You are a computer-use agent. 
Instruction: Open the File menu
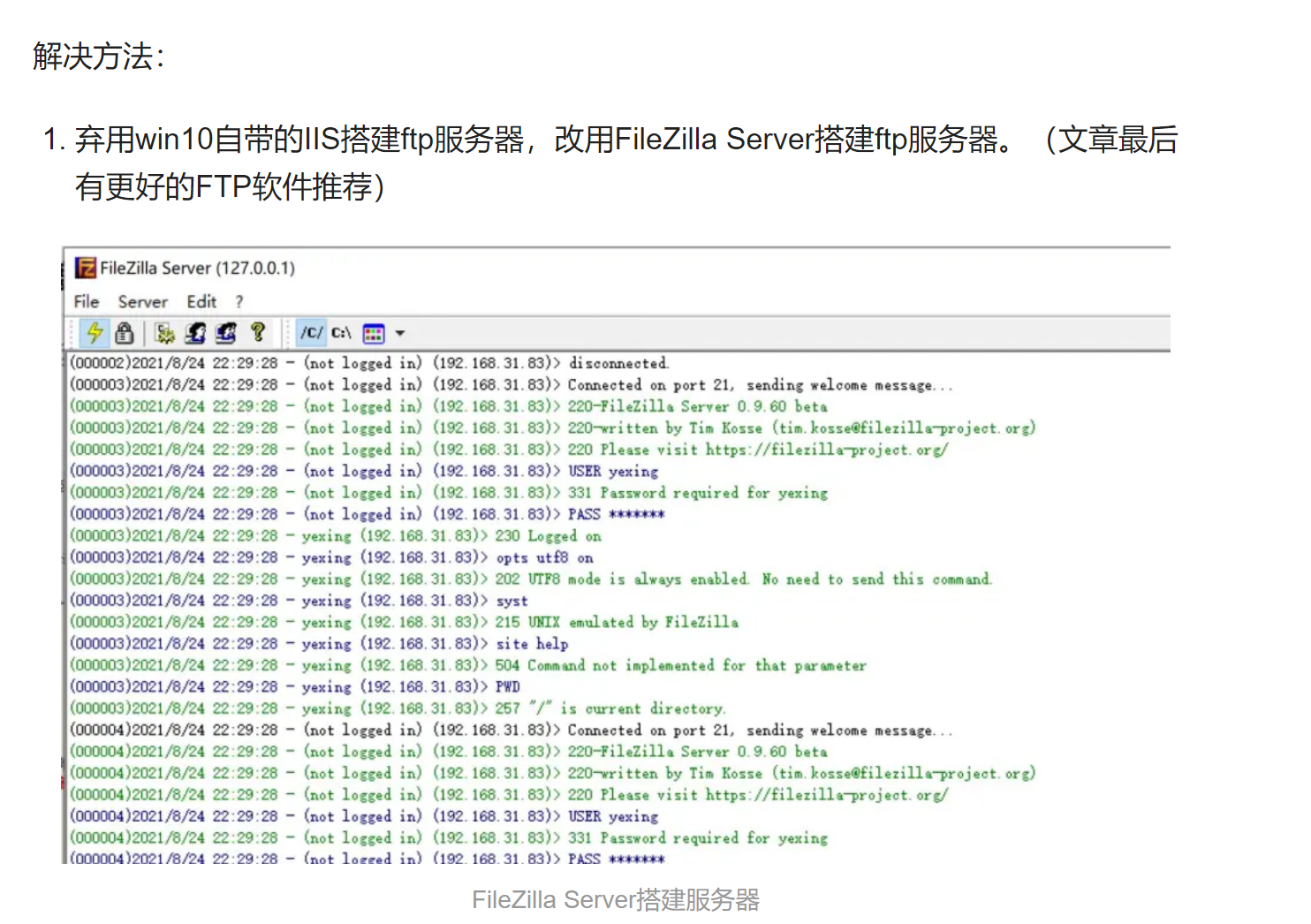[86, 301]
